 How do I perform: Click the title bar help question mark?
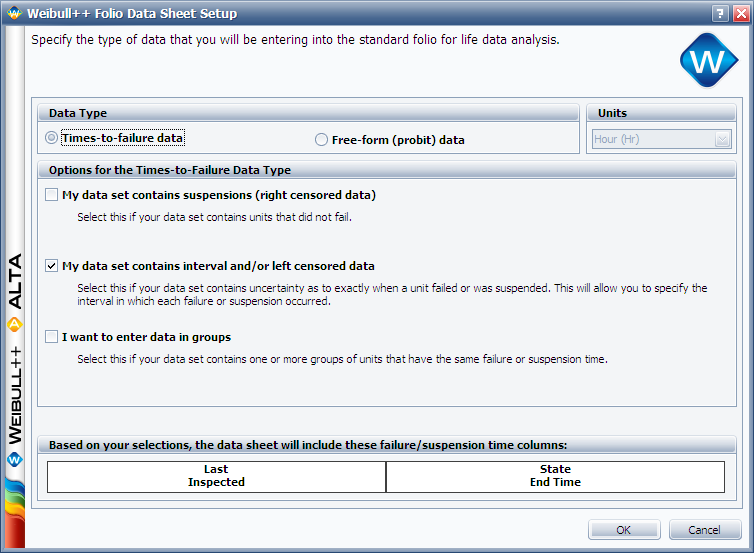(718, 14)
